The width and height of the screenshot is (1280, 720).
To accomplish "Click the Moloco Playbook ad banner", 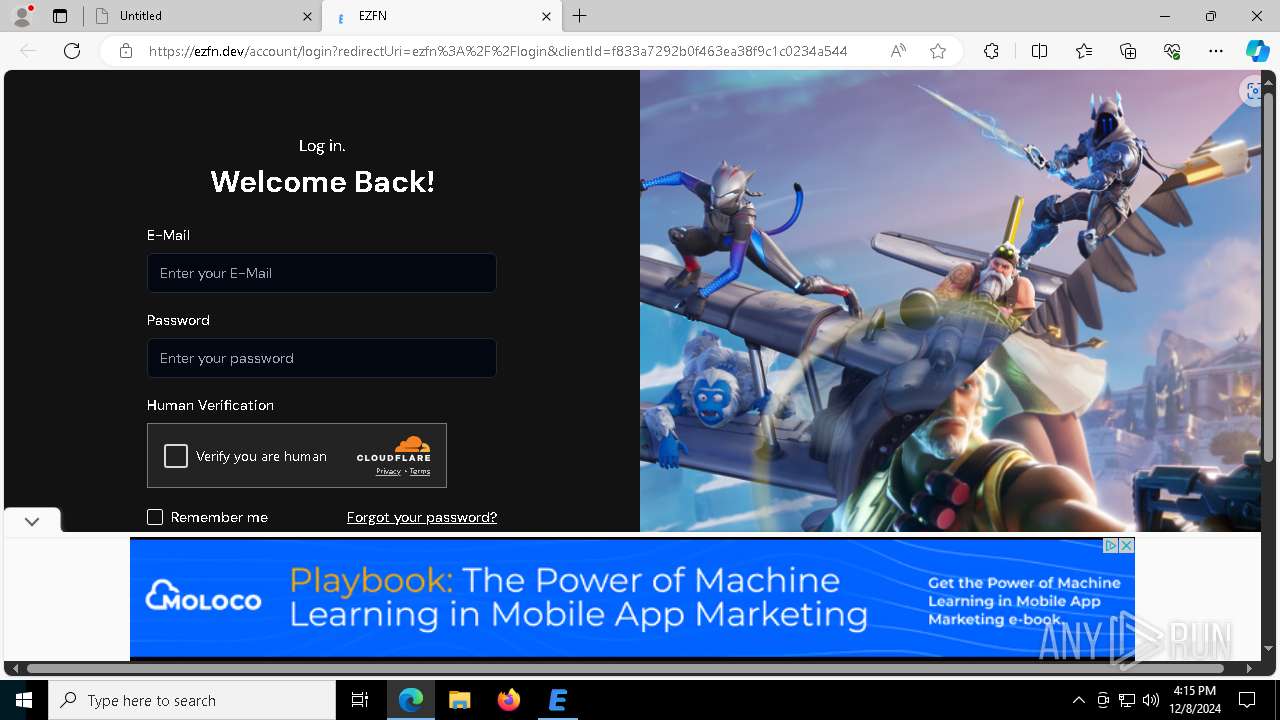I will click(x=632, y=598).
